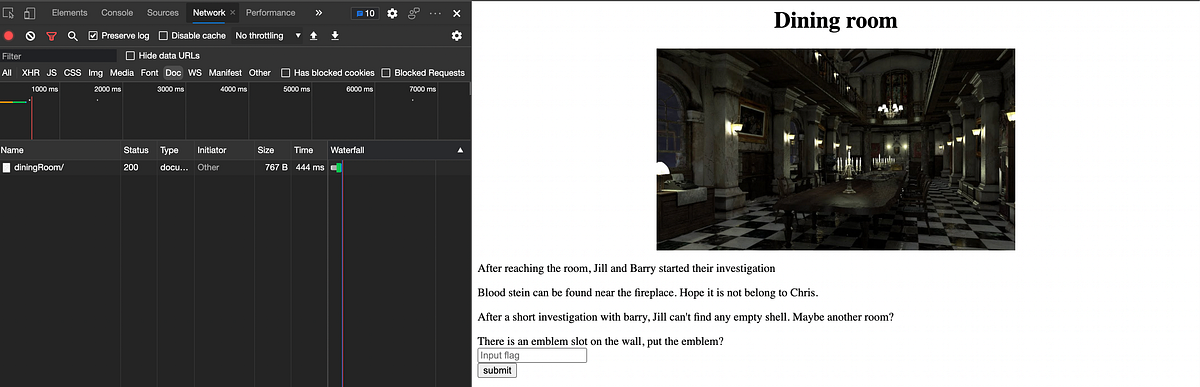This screenshot has width=1200, height=387.
Task: Toggle the red filter funnel icon
Action: pos(51,36)
